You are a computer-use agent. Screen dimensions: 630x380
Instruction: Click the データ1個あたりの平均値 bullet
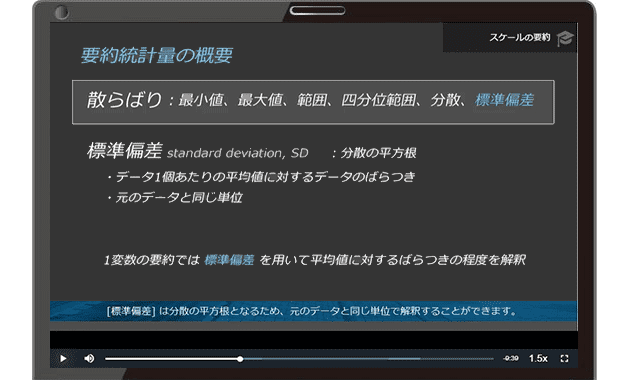261,177
